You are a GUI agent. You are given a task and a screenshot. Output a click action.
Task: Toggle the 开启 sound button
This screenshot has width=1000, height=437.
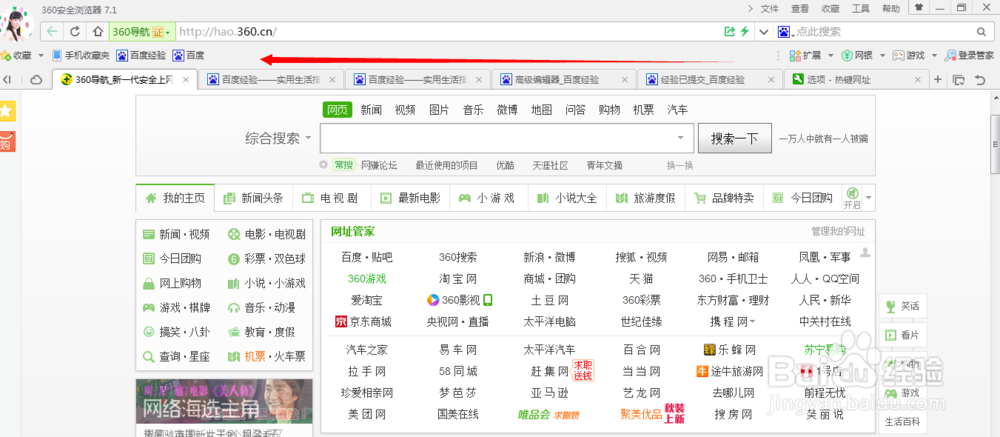pyautogui.click(x=852, y=198)
